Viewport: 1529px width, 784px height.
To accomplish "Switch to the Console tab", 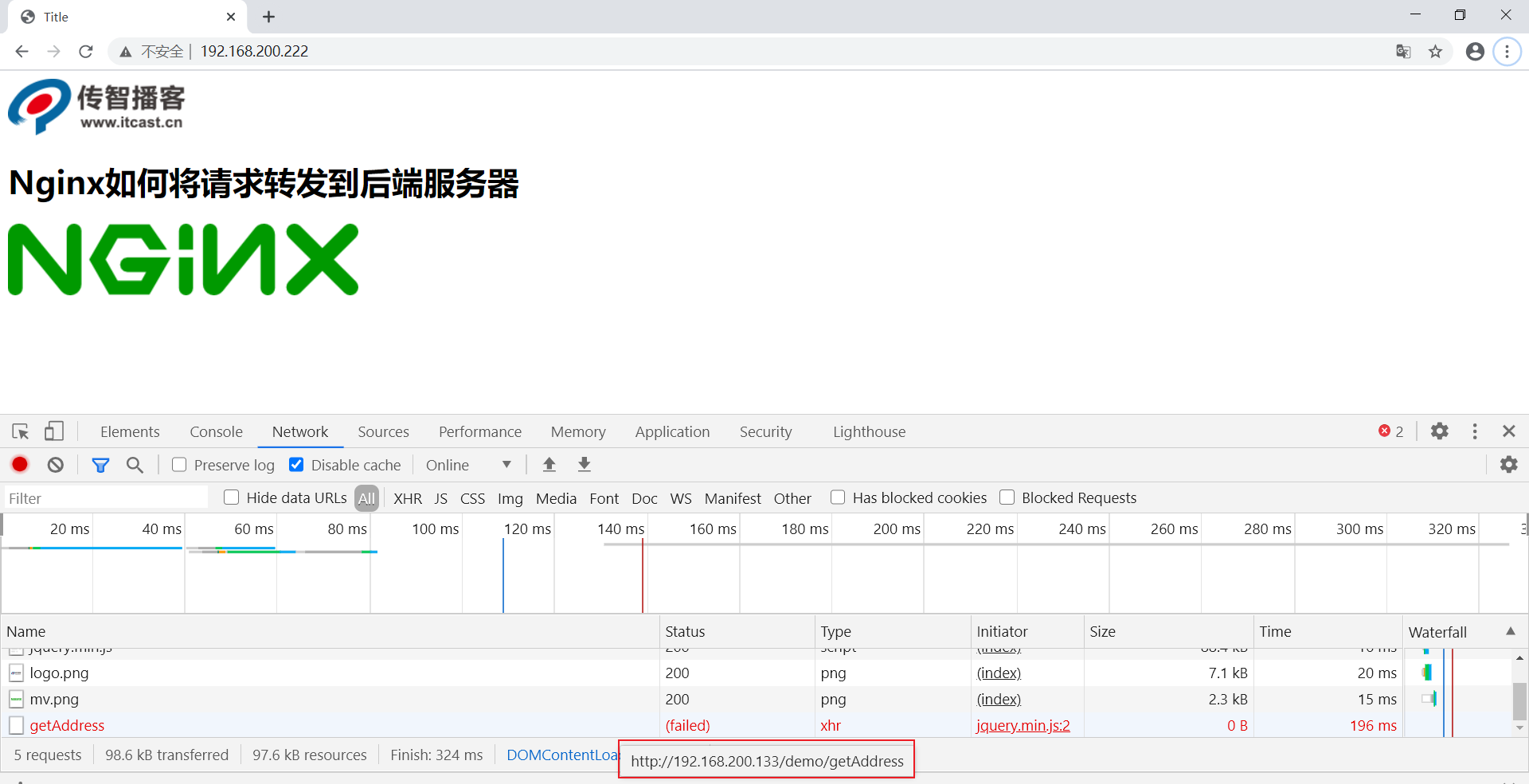I will [216, 431].
